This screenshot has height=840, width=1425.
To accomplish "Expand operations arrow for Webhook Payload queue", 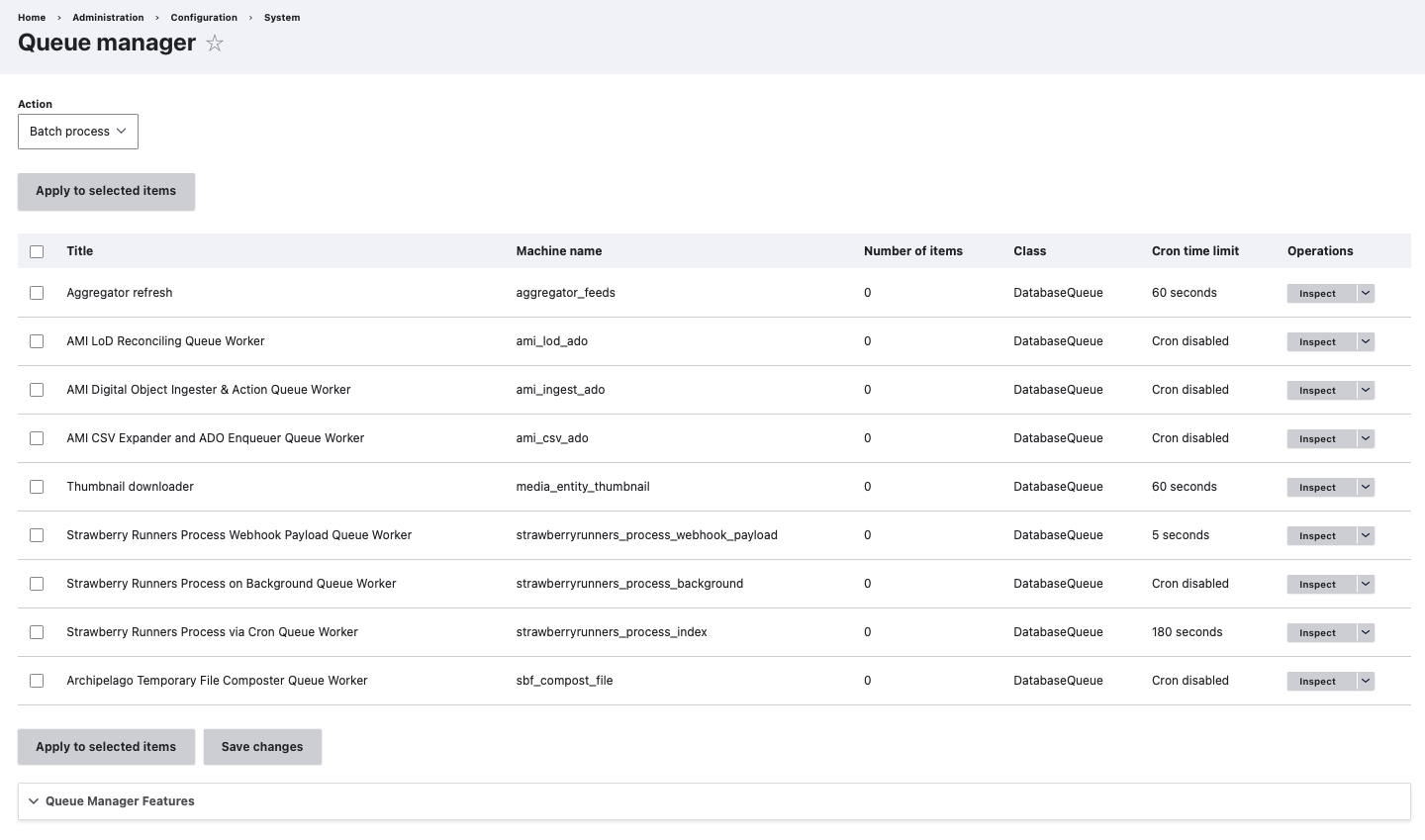I will pos(1366,535).
